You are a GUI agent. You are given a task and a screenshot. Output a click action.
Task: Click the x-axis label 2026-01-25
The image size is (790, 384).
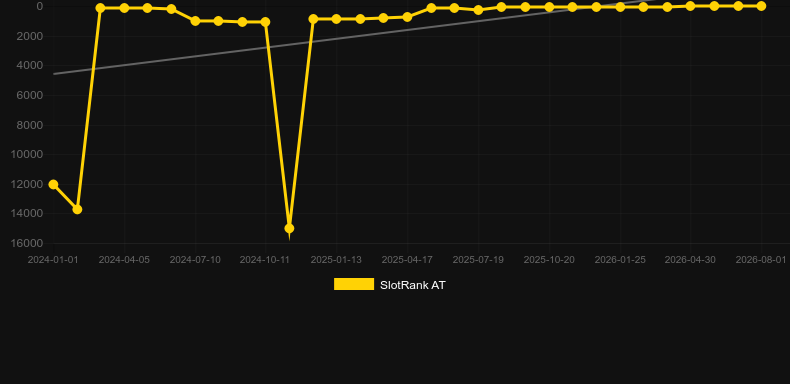pos(620,260)
